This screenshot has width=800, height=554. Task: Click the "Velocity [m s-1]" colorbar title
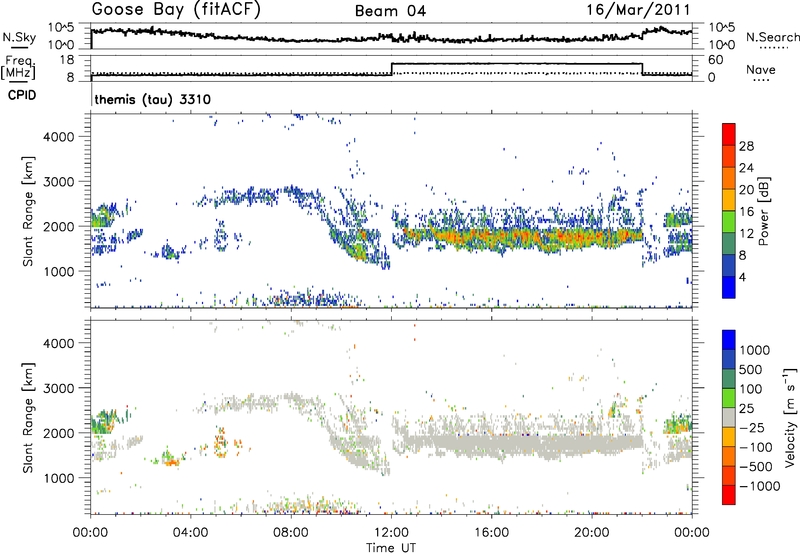pos(789,417)
